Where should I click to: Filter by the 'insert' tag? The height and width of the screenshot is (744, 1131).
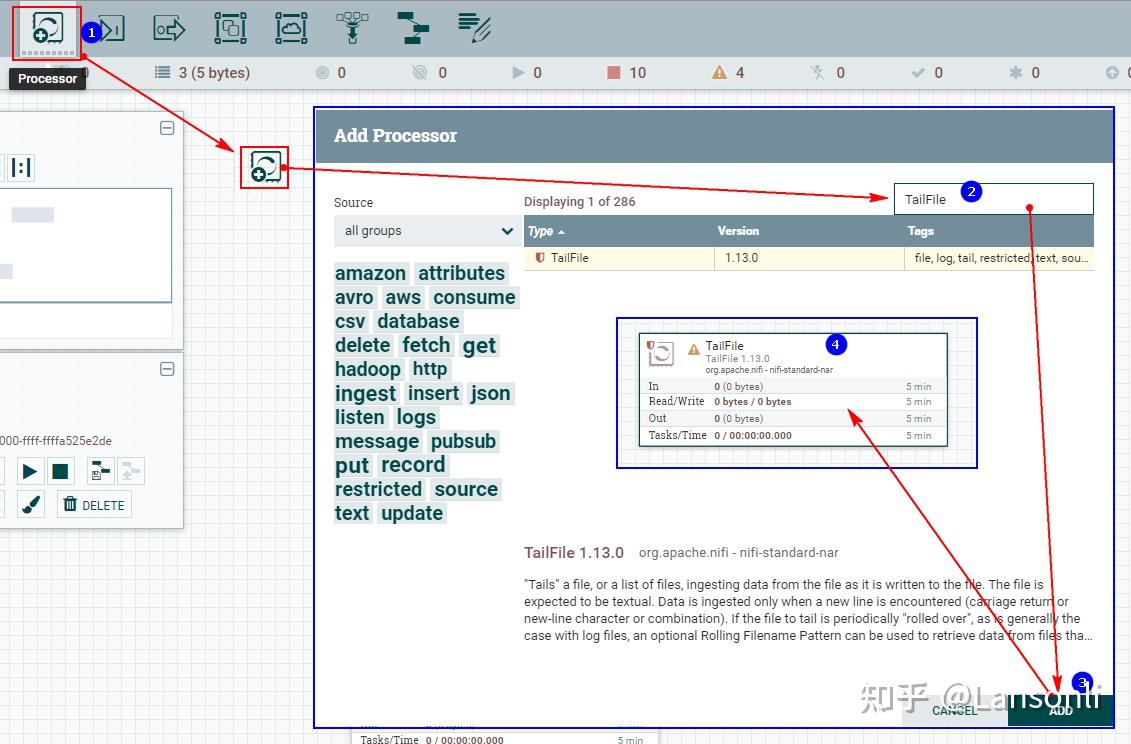tap(434, 393)
